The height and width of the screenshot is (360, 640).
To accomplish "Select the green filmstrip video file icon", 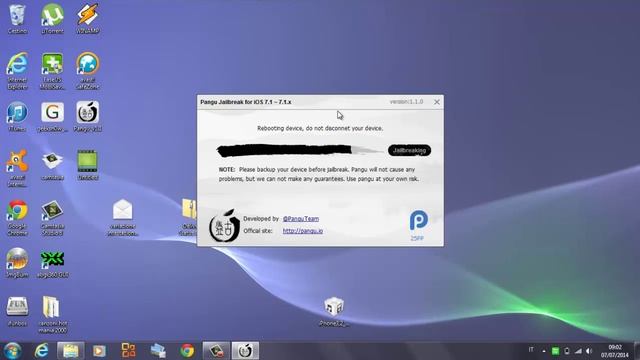I will (x=87, y=165).
